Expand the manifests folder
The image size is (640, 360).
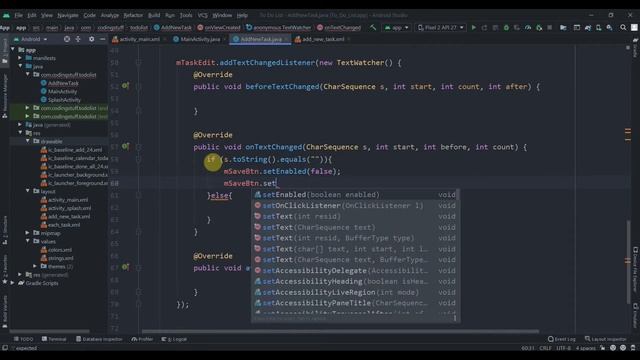point(20,58)
